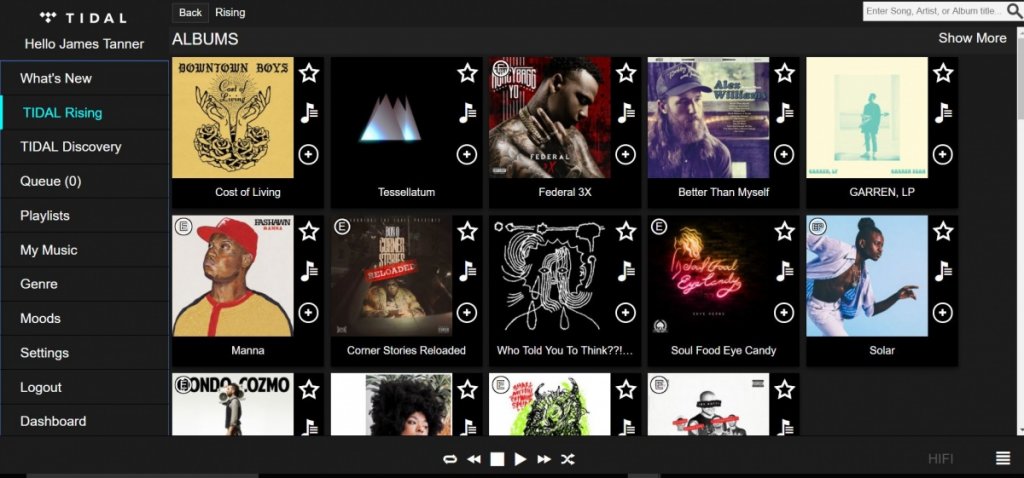Toggle shuffle mode
Viewport: 1024px width, 478px height.
click(x=568, y=459)
